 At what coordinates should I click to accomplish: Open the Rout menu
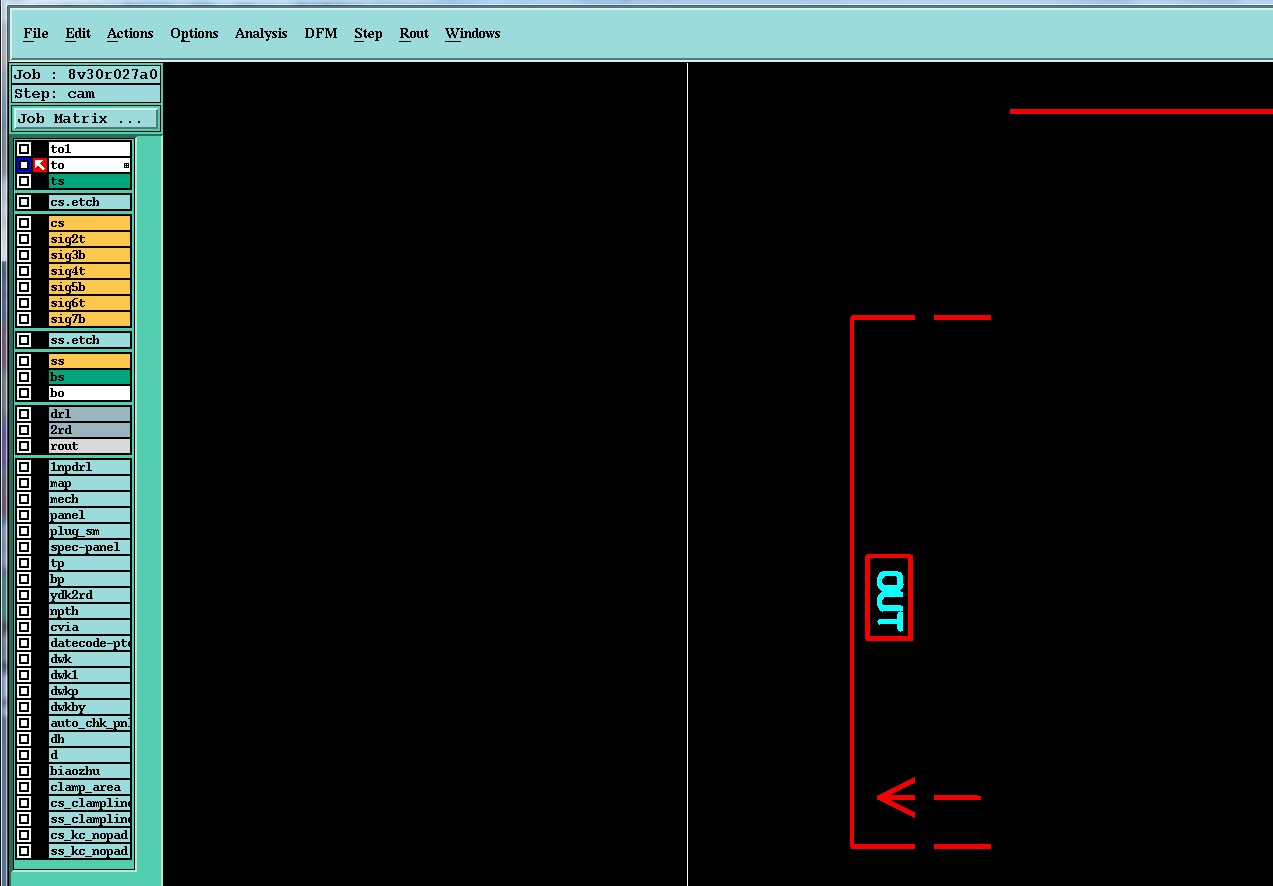point(414,34)
